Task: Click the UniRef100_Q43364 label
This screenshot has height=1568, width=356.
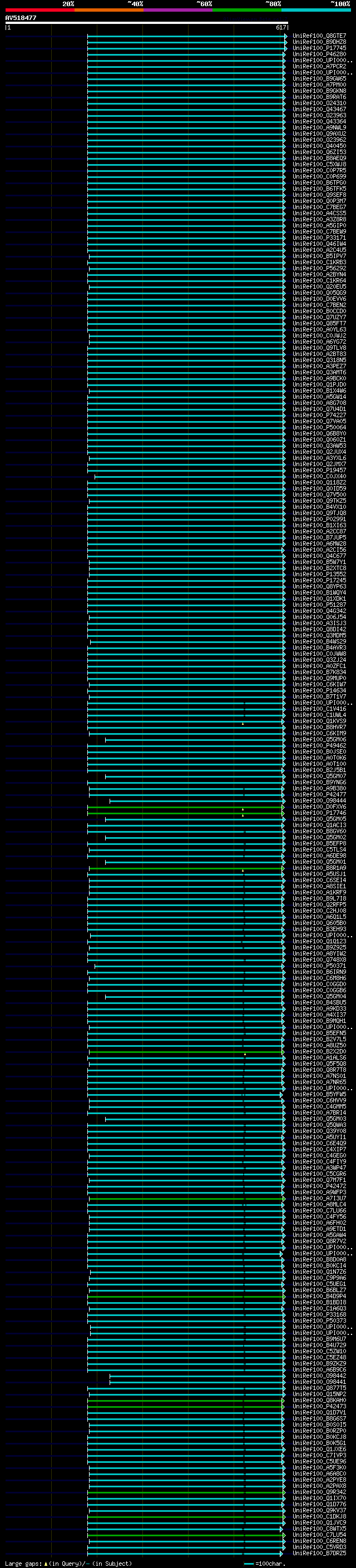Action: coord(319,121)
